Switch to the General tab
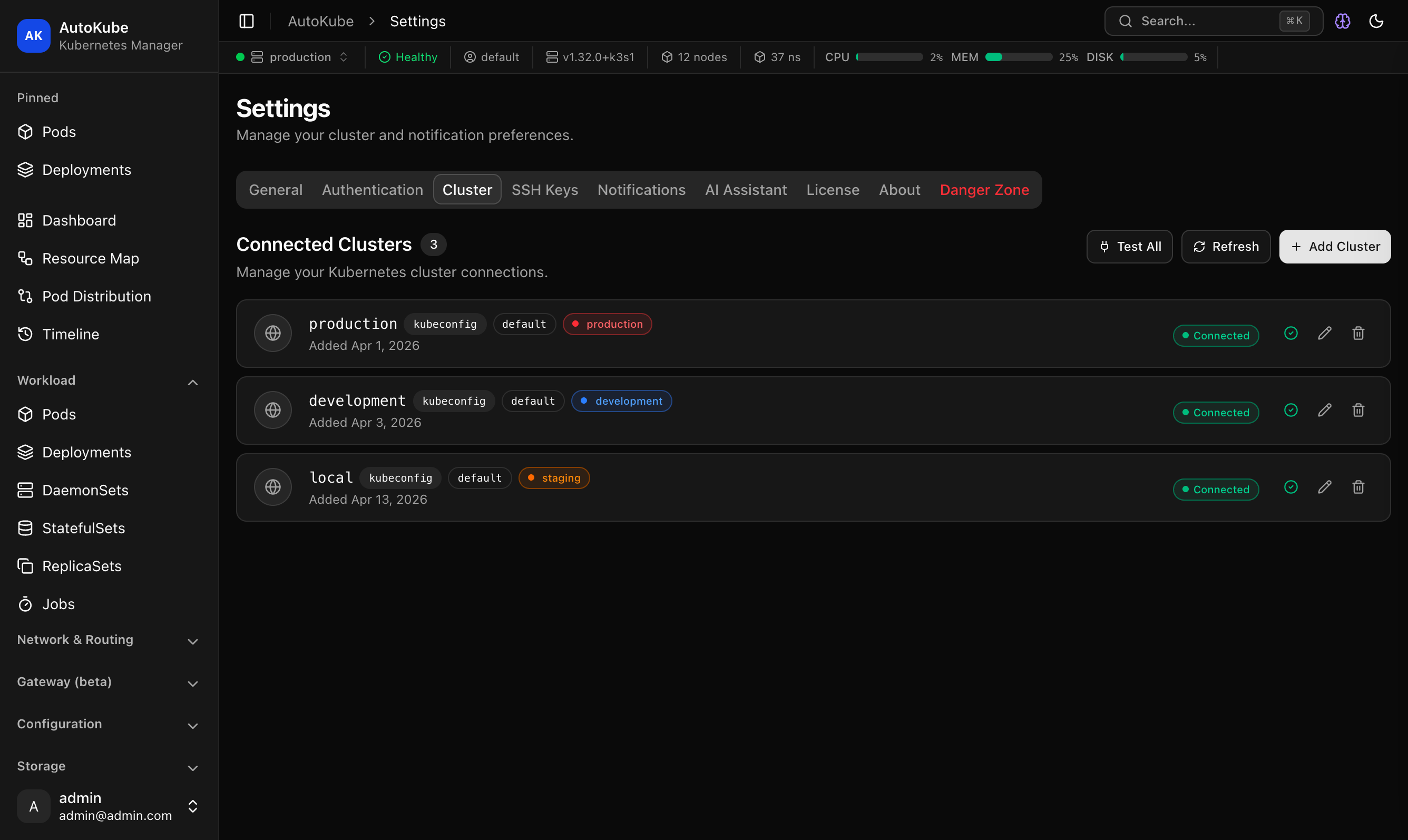Viewport: 1408px width, 840px height. 276,190
